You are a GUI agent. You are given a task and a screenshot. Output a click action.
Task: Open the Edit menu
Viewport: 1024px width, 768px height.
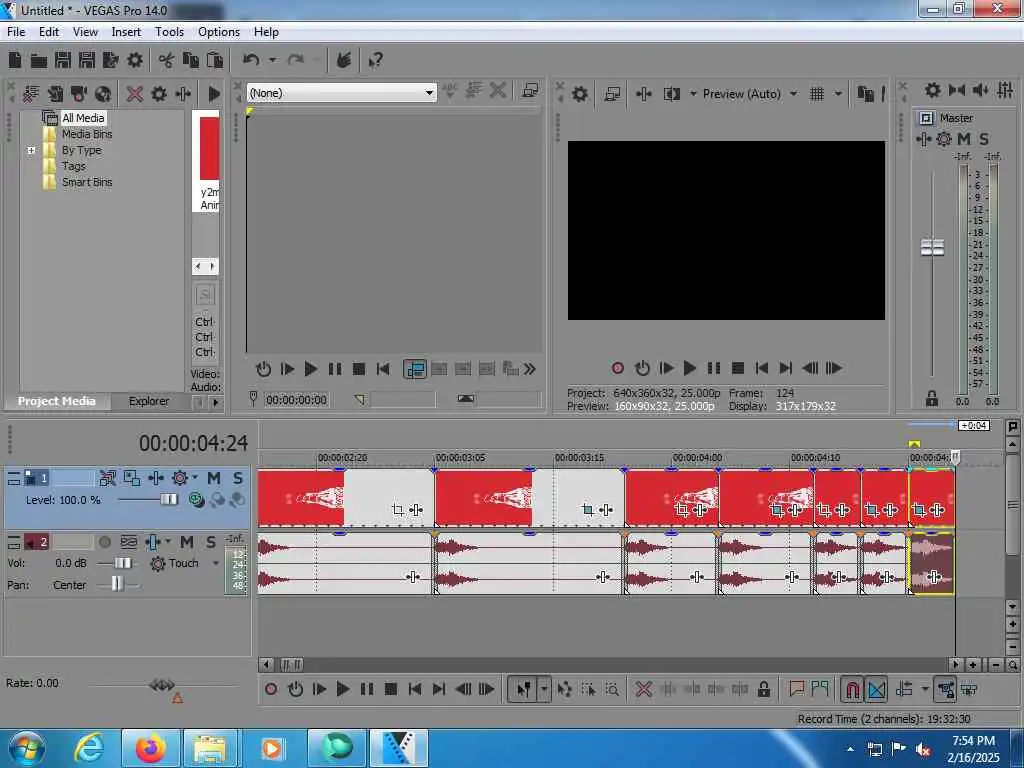tap(49, 32)
